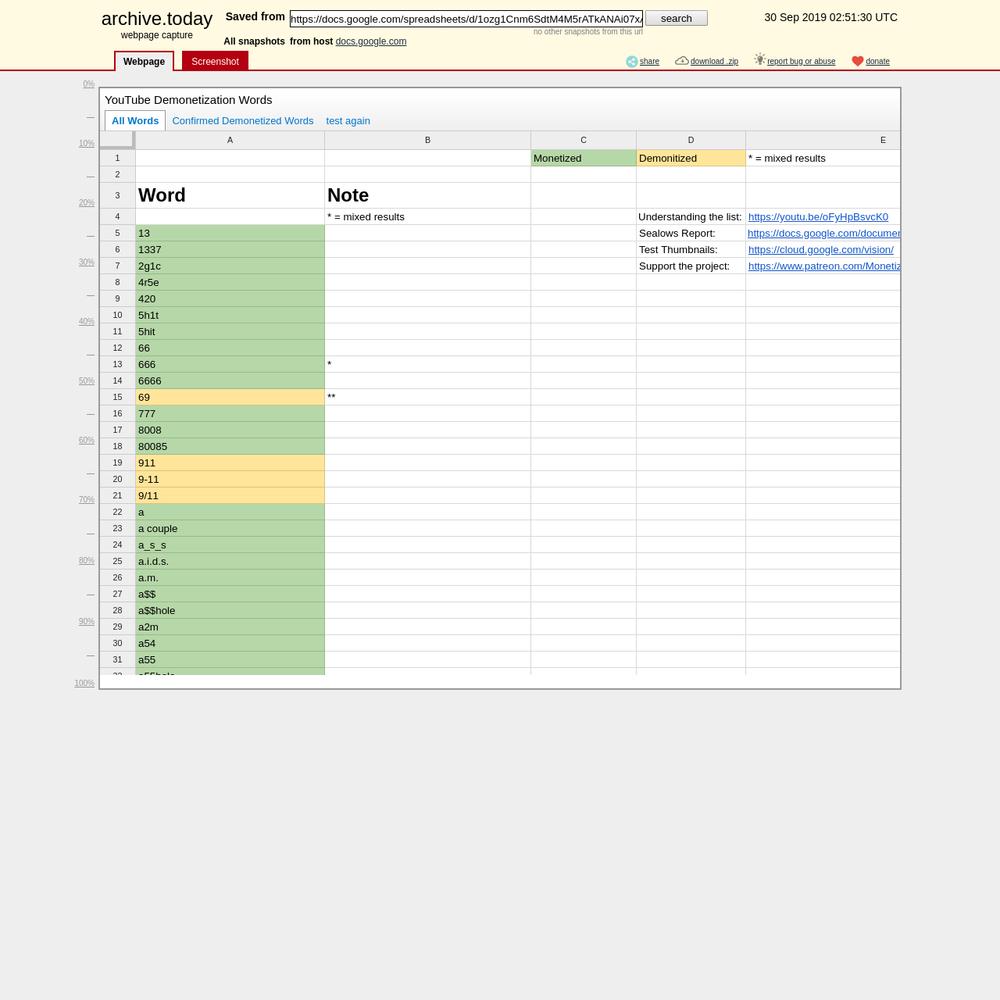Click the share link text
This screenshot has width=1000, height=1000.
[x=649, y=61]
